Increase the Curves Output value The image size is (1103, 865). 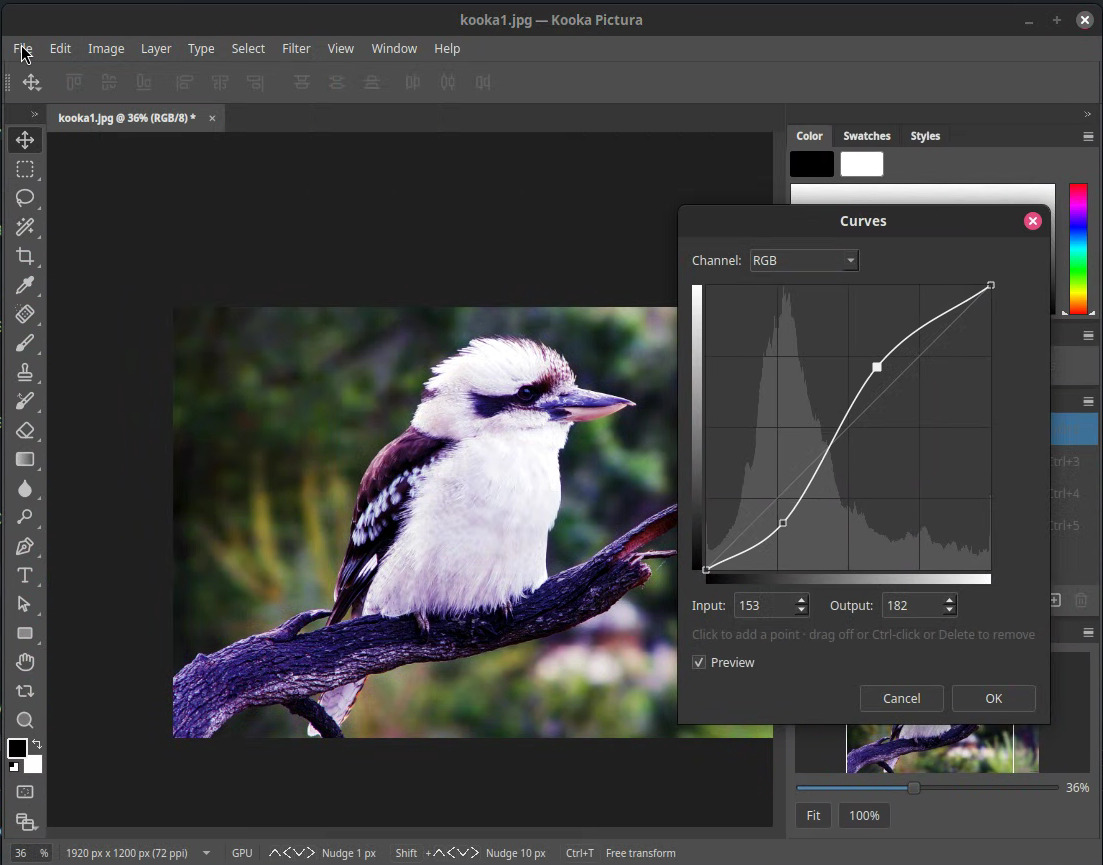point(950,601)
